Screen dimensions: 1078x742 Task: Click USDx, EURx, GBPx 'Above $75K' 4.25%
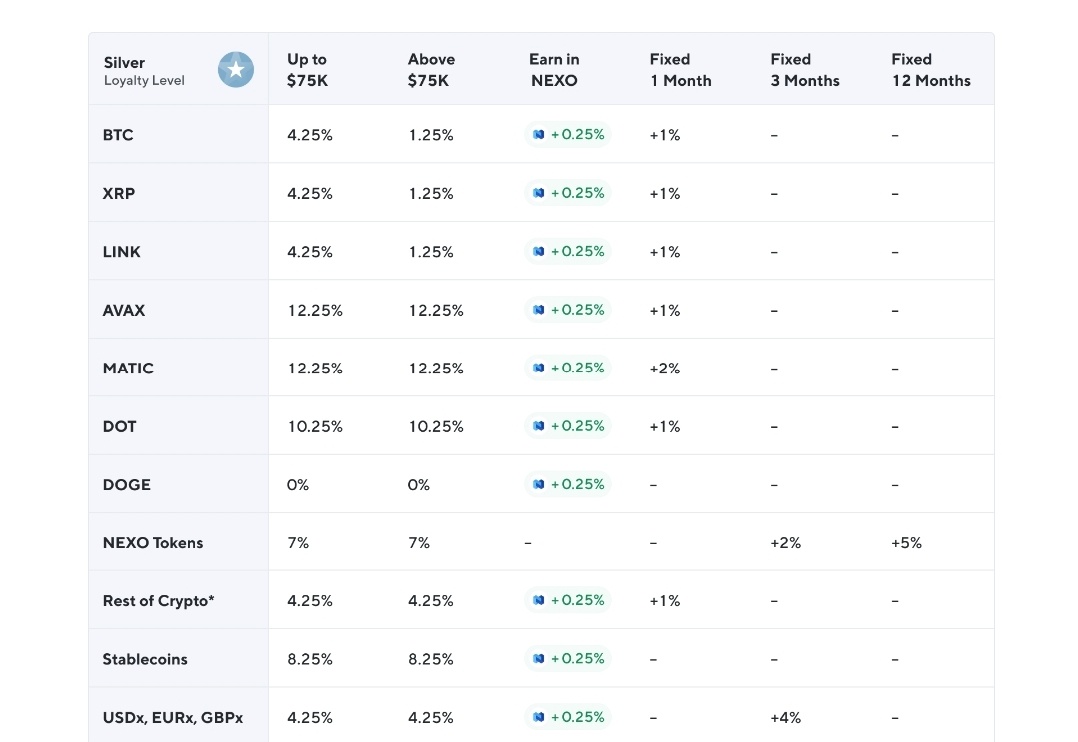pos(431,717)
